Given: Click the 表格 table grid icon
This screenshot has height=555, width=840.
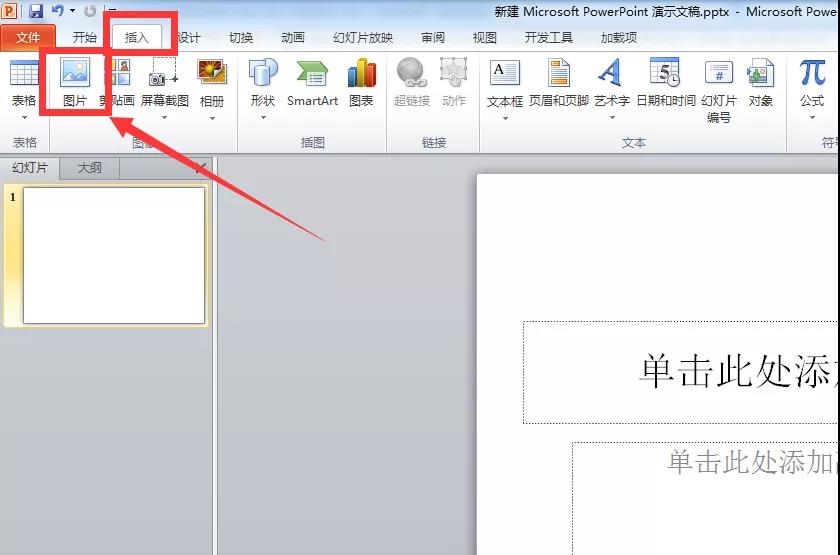Looking at the screenshot, I should coord(24,73).
